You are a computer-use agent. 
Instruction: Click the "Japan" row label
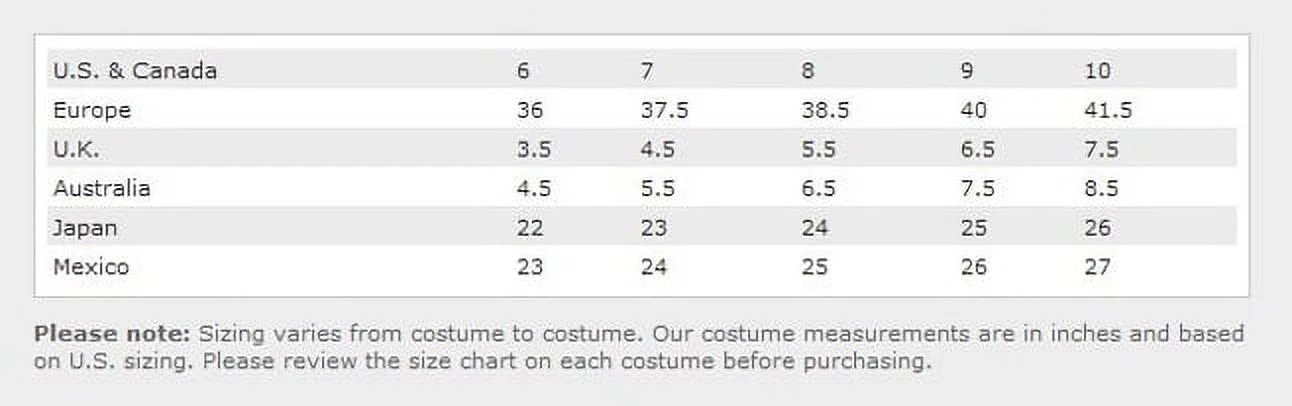[x=85, y=228]
